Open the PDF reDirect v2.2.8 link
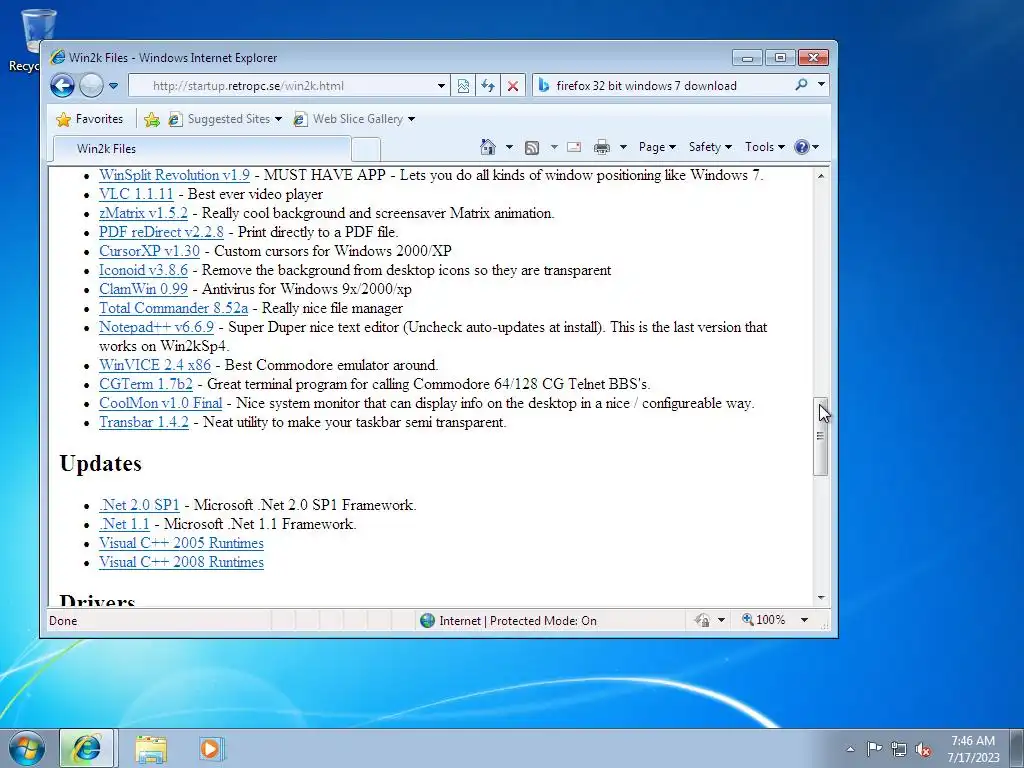 coord(161,232)
